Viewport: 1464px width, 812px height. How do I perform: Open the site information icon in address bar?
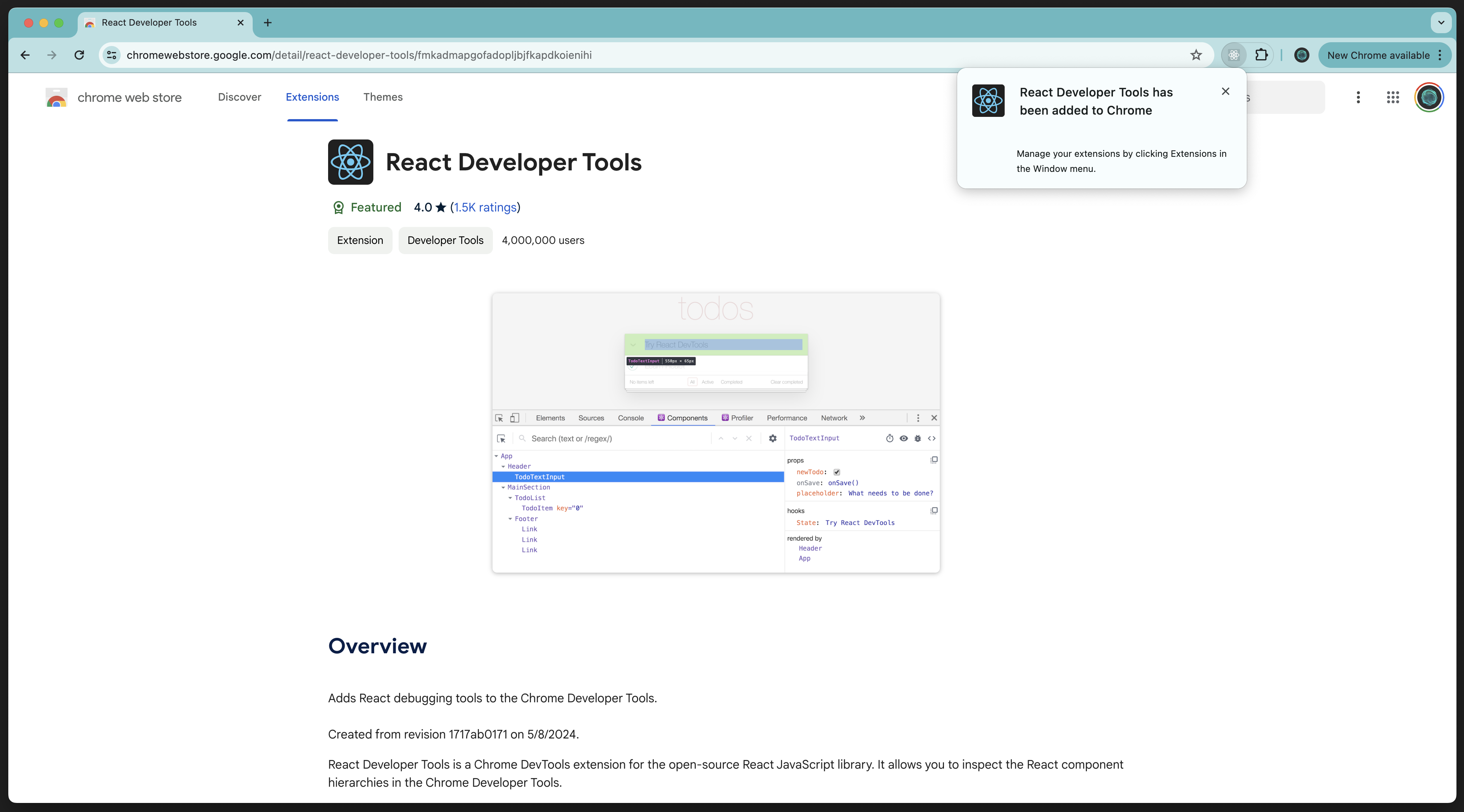[x=112, y=55]
